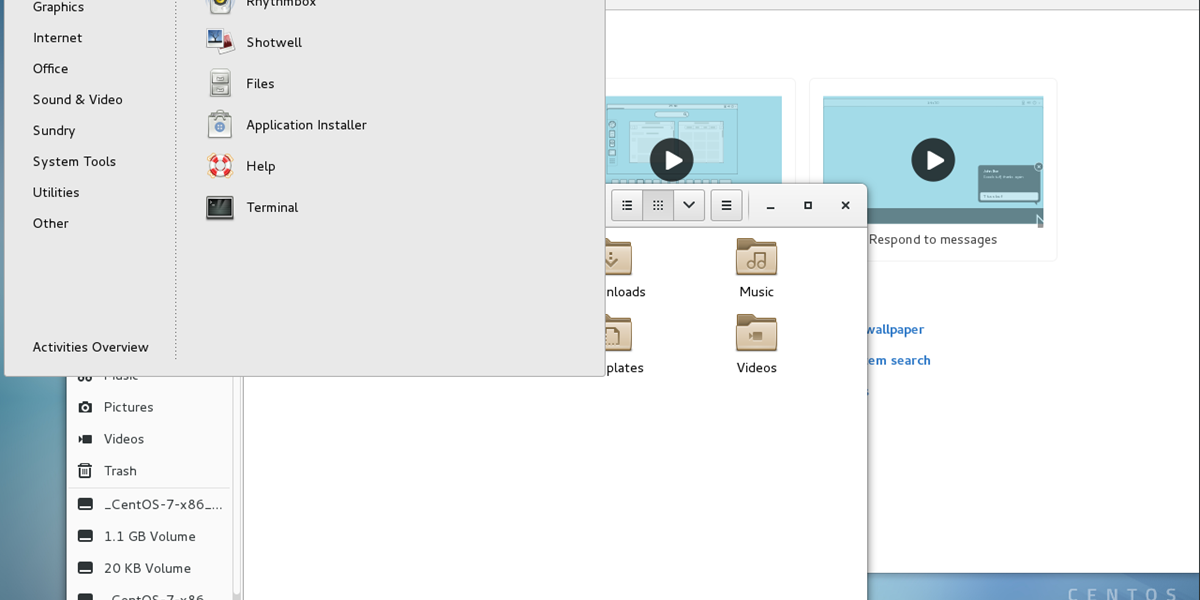Viewport: 1200px width, 600px height.
Task: Show the Sound & Video category
Action: tap(78, 100)
